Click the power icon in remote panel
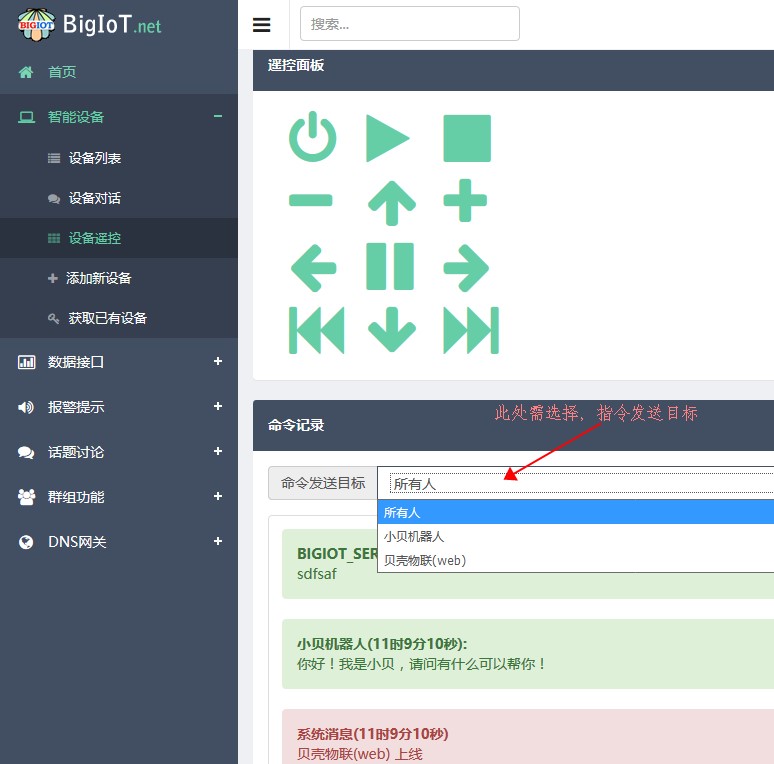The image size is (774, 764). (312, 138)
